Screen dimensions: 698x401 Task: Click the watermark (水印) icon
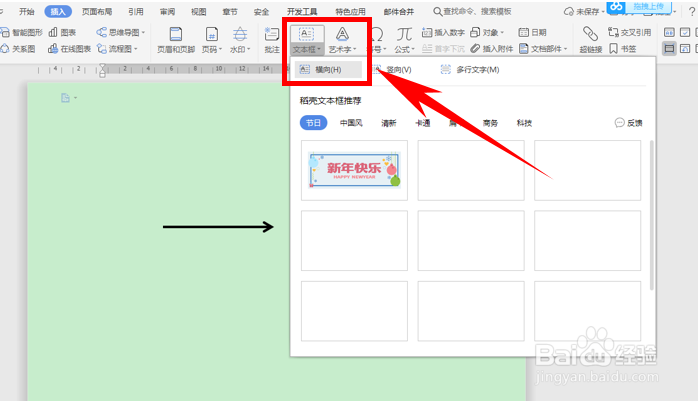tap(240, 34)
